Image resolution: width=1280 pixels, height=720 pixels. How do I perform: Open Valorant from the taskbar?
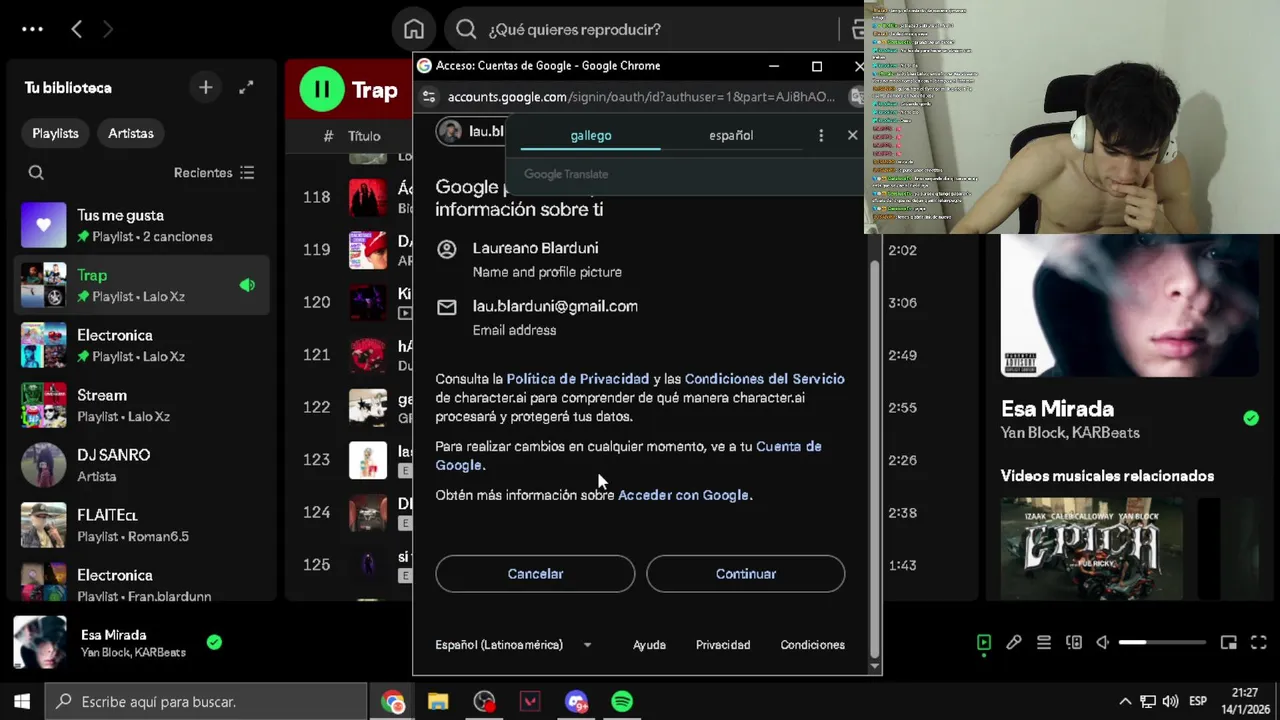(x=530, y=702)
